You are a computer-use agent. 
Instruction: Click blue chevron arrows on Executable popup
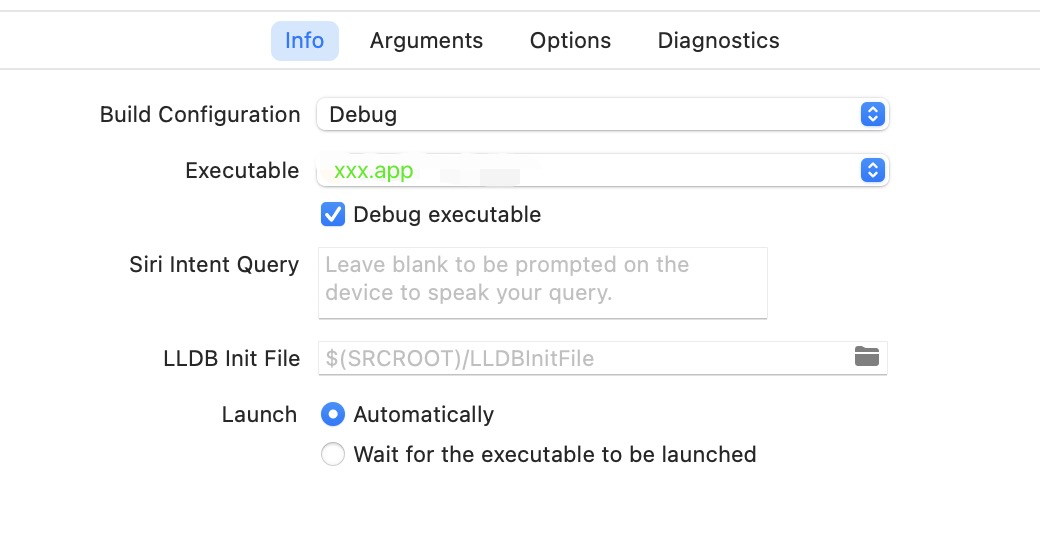click(x=872, y=171)
